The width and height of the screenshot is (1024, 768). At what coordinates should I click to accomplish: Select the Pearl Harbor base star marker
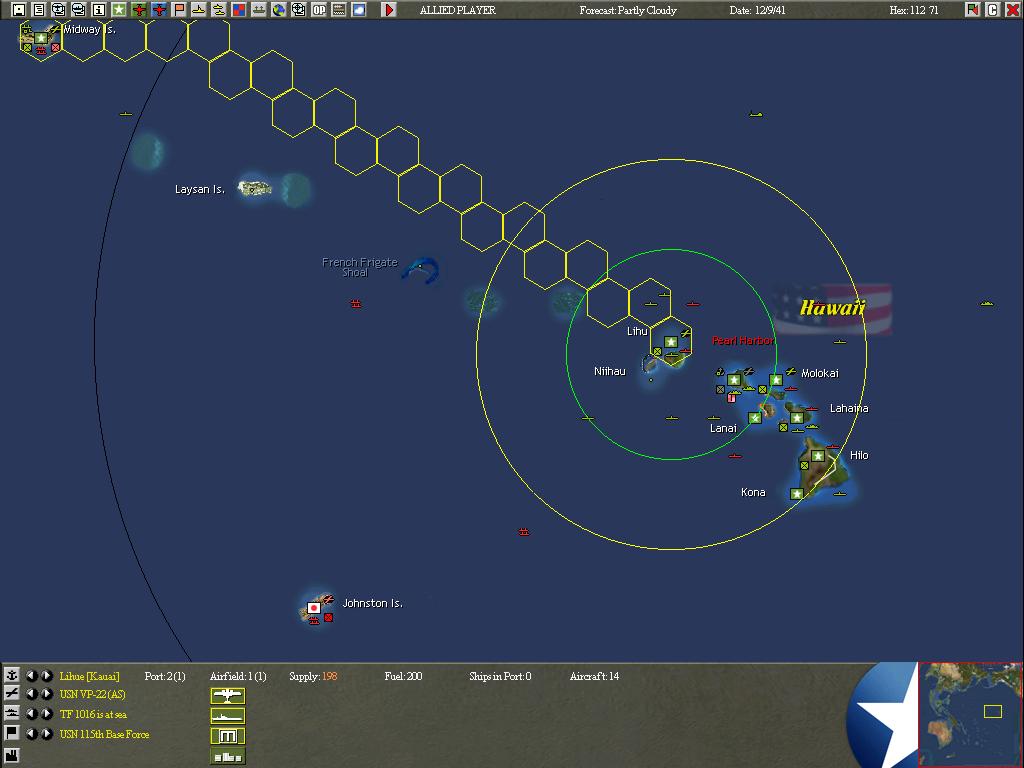[x=734, y=380]
